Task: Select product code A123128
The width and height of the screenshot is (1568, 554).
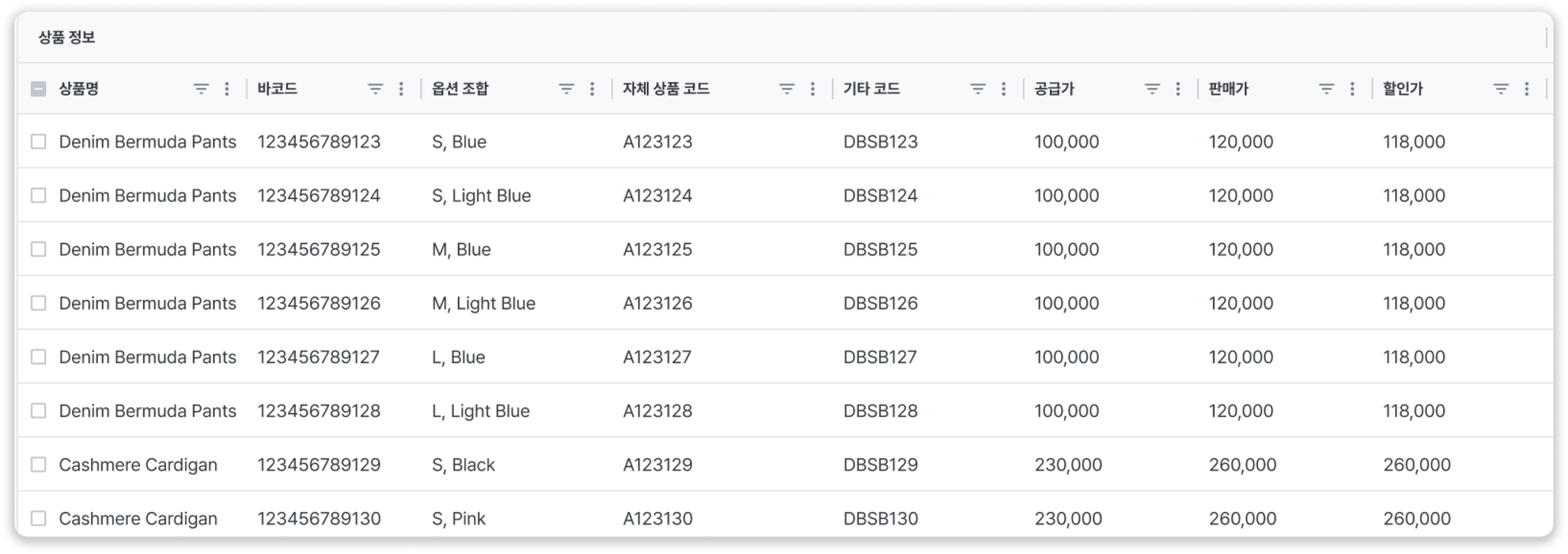Action: click(657, 411)
